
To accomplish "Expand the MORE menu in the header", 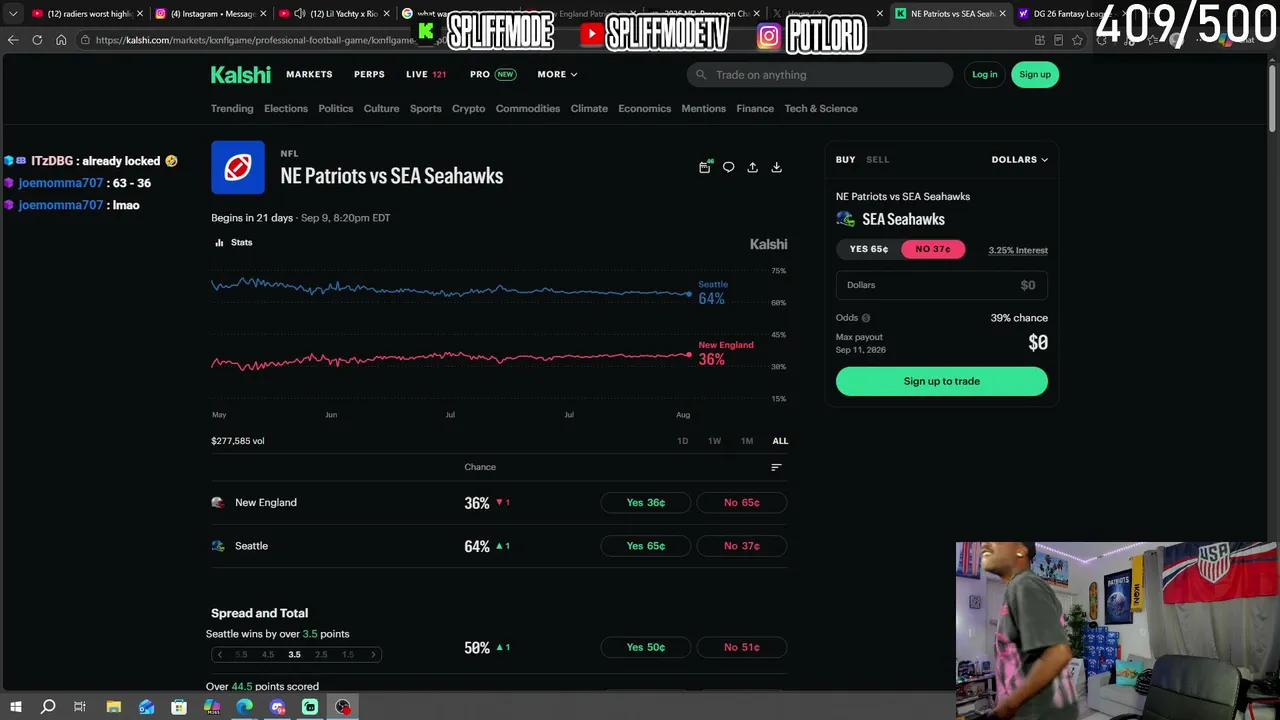I will (x=557, y=74).
